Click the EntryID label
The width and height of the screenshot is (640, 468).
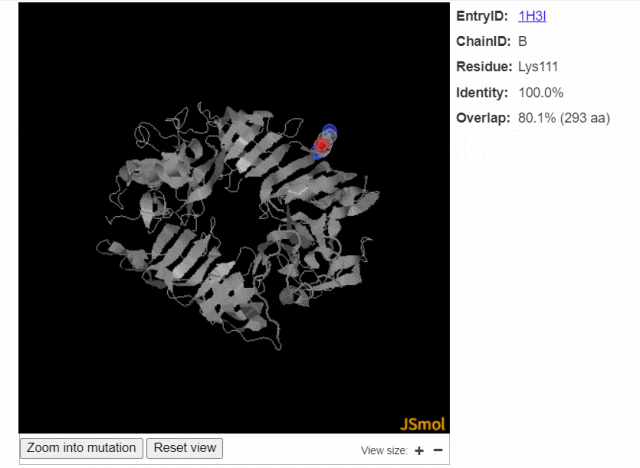tap(482, 16)
